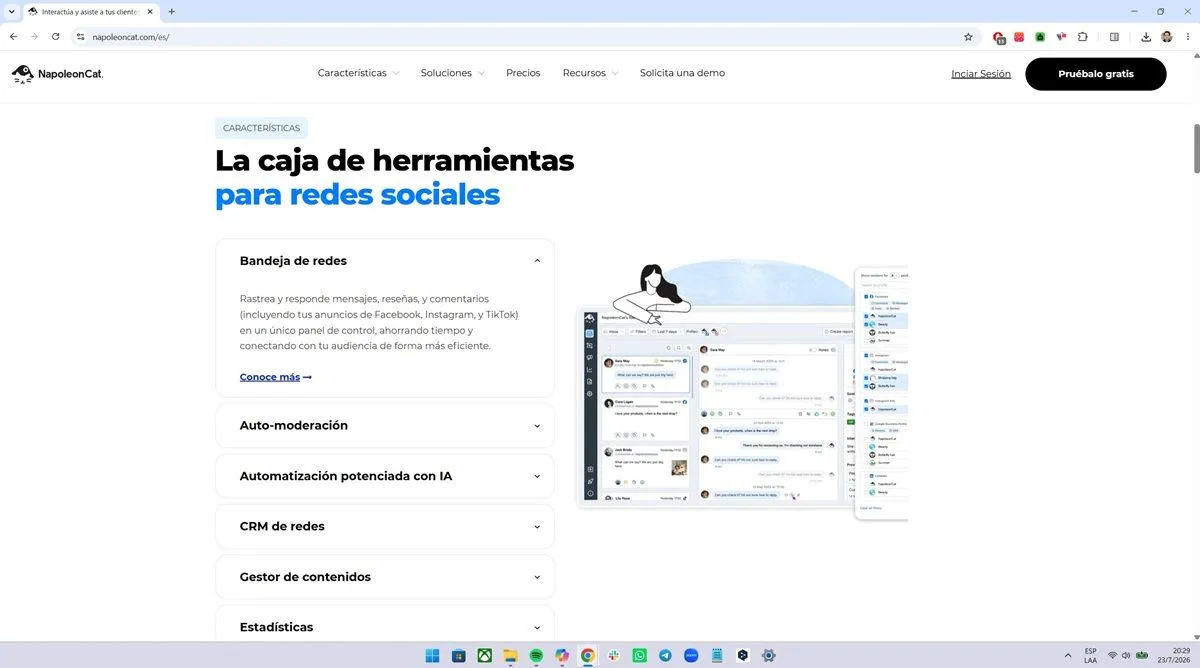This screenshot has width=1200, height=668.
Task: Bookmark this page with the star icon
Action: pos(968,37)
